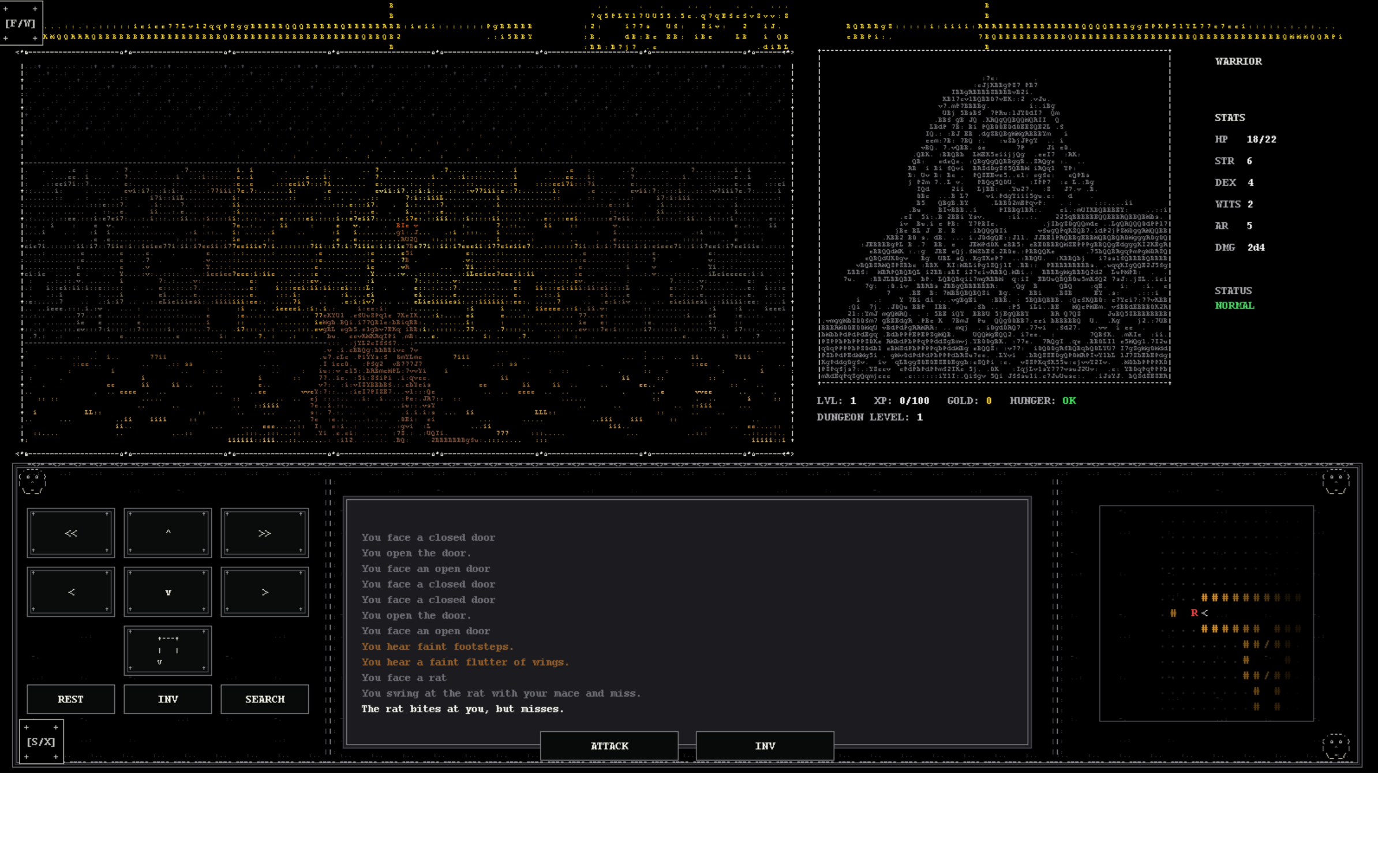1378x868 pixels.
Task: Click the move backward v arrow button
Action: click(x=167, y=592)
